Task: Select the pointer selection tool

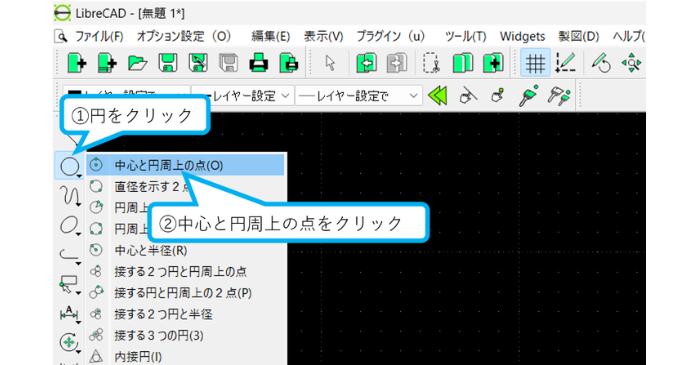Action: 330,63
